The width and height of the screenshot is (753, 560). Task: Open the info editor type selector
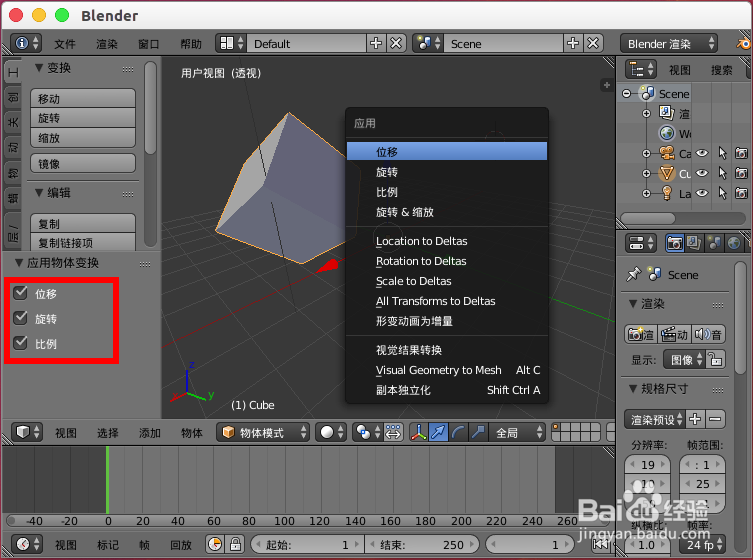coord(26,43)
